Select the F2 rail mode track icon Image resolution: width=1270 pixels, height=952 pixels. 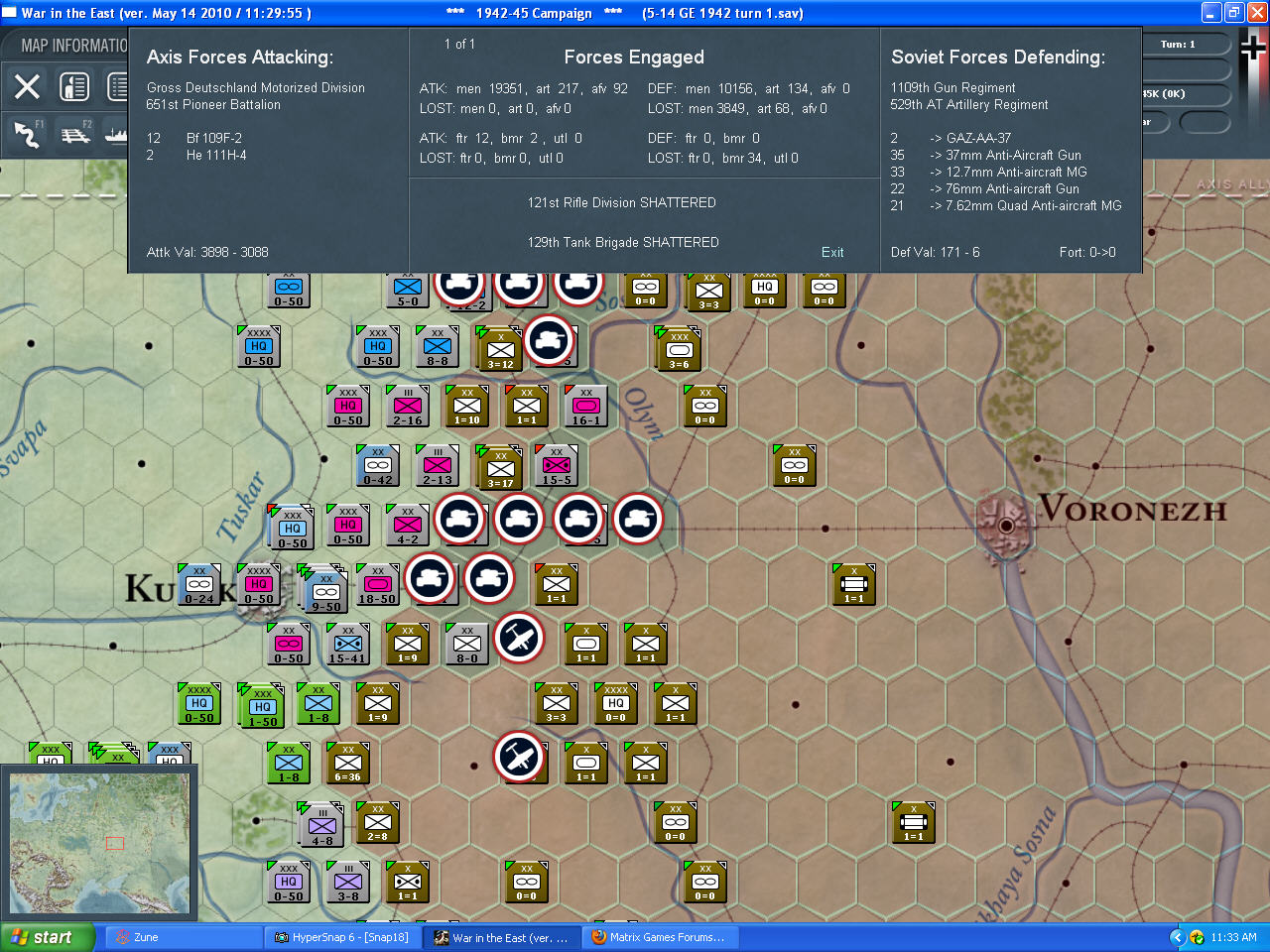tap(75, 133)
